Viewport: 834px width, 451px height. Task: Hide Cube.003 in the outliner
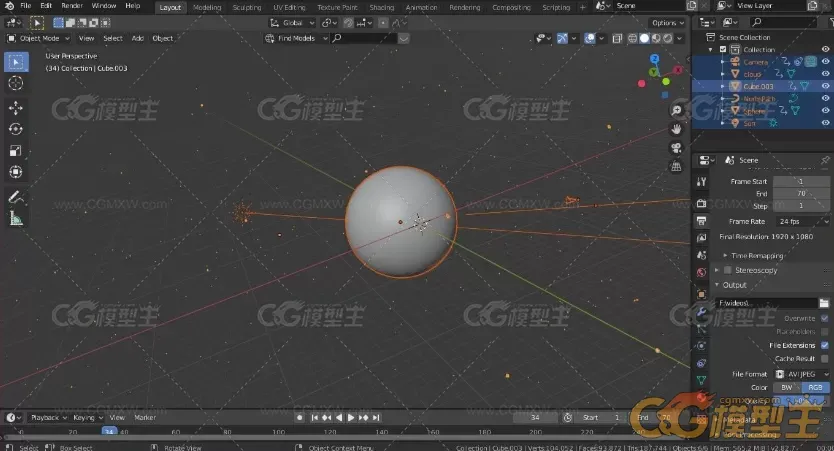pos(825,86)
